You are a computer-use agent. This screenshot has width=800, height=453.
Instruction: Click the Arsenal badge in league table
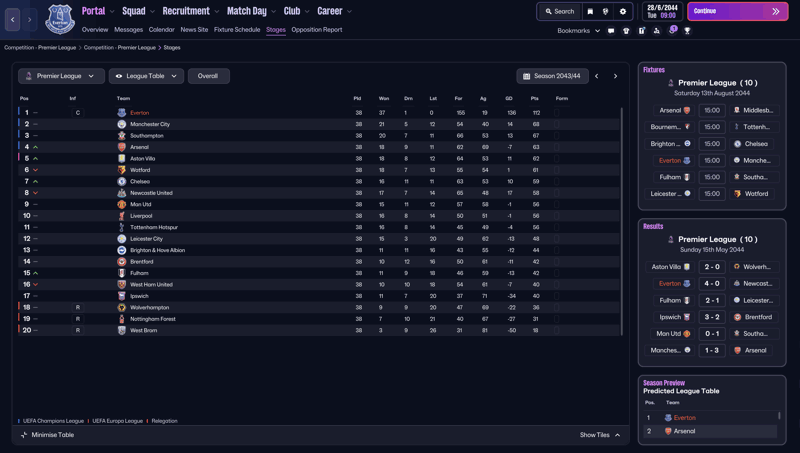[x=121, y=147]
